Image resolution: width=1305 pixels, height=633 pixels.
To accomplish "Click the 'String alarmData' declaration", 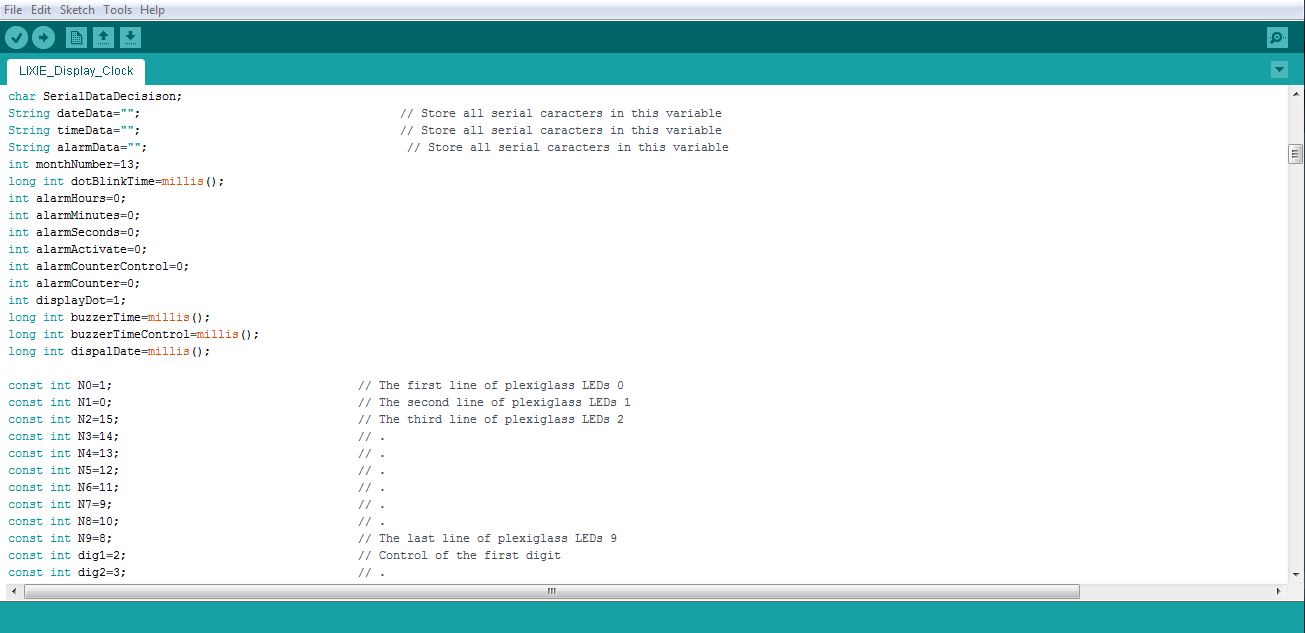I will tap(77, 148).
